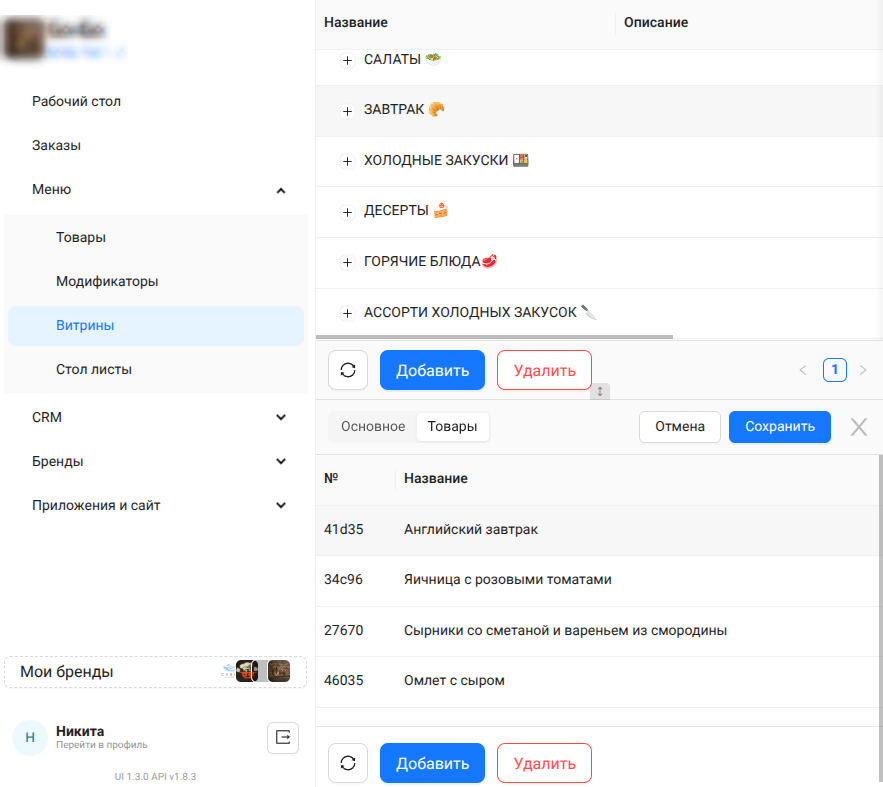The width and height of the screenshot is (883, 787).
Task: Select the Английский завтрак row
Action: pyautogui.click(x=471, y=530)
